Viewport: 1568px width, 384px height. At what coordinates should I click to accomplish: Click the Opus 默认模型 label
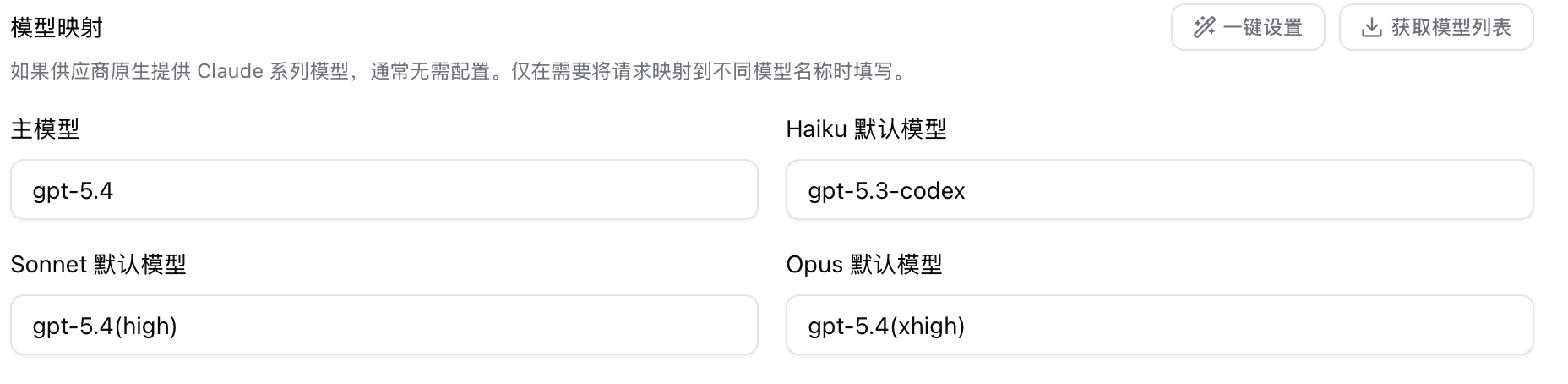tap(863, 264)
